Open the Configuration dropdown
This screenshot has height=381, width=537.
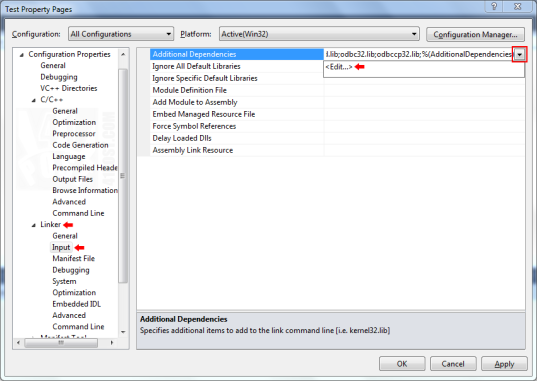(x=121, y=34)
